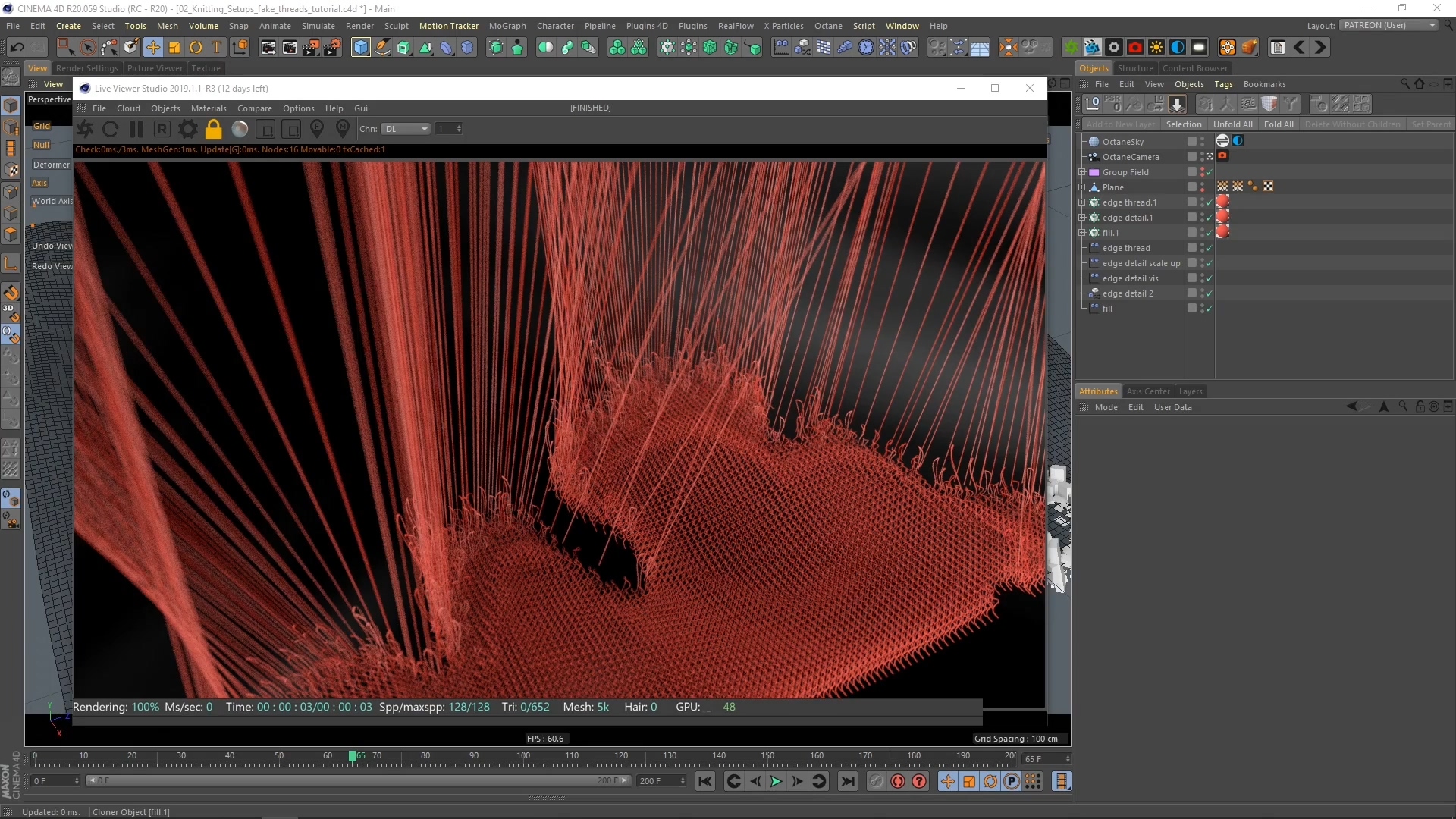Open Live Viewer render settings gear
Image resolution: width=1456 pixels, height=819 pixels.
187,129
